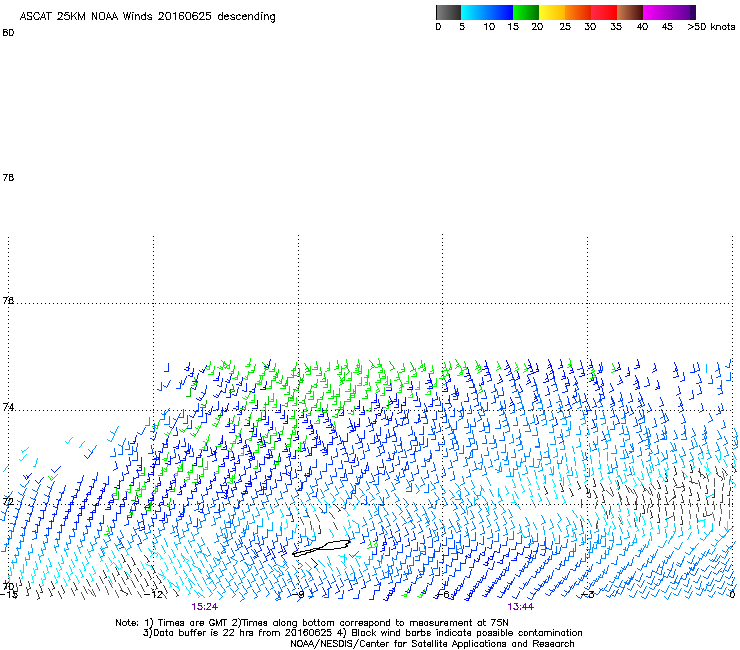Click the longitude label '-15' at bottom left
This screenshot has width=740, height=650.
click(x=9, y=594)
